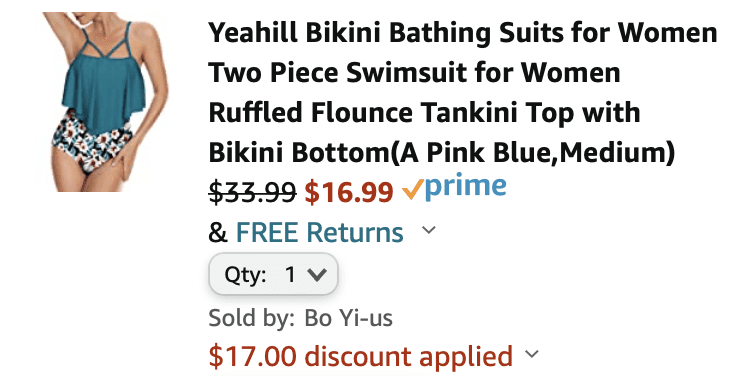This screenshot has width=730, height=376.
Task: Open the FREE Returns link
Action: click(319, 232)
